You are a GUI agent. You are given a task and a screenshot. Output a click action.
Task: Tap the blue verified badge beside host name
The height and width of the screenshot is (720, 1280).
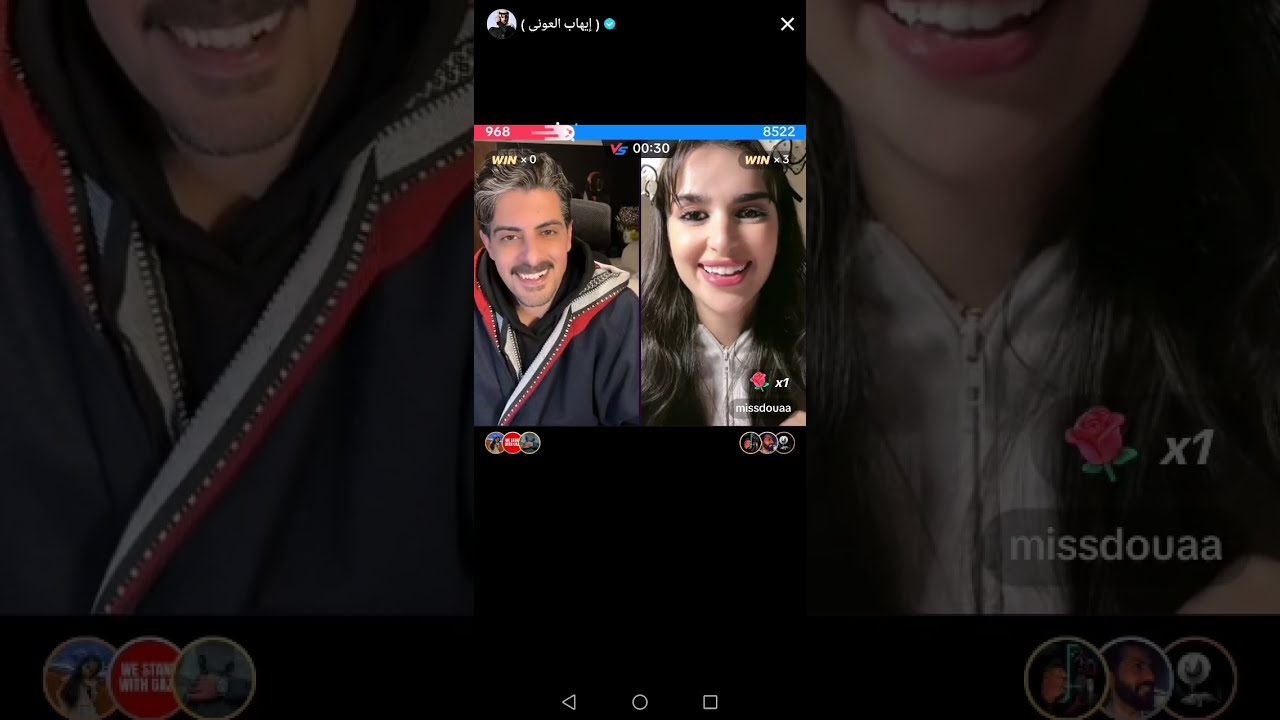click(610, 24)
